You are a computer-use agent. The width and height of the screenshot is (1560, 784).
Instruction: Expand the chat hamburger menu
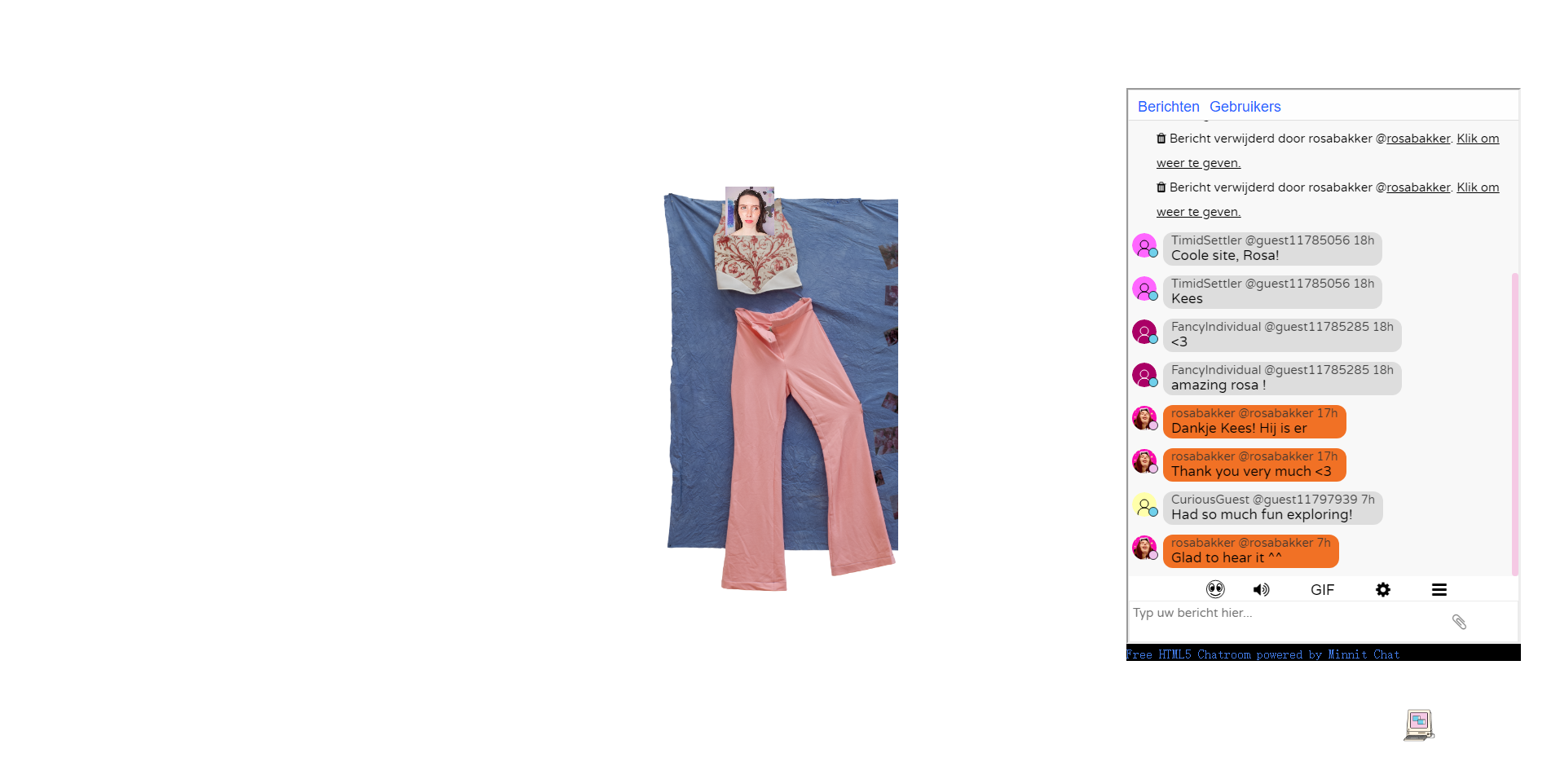1439,589
